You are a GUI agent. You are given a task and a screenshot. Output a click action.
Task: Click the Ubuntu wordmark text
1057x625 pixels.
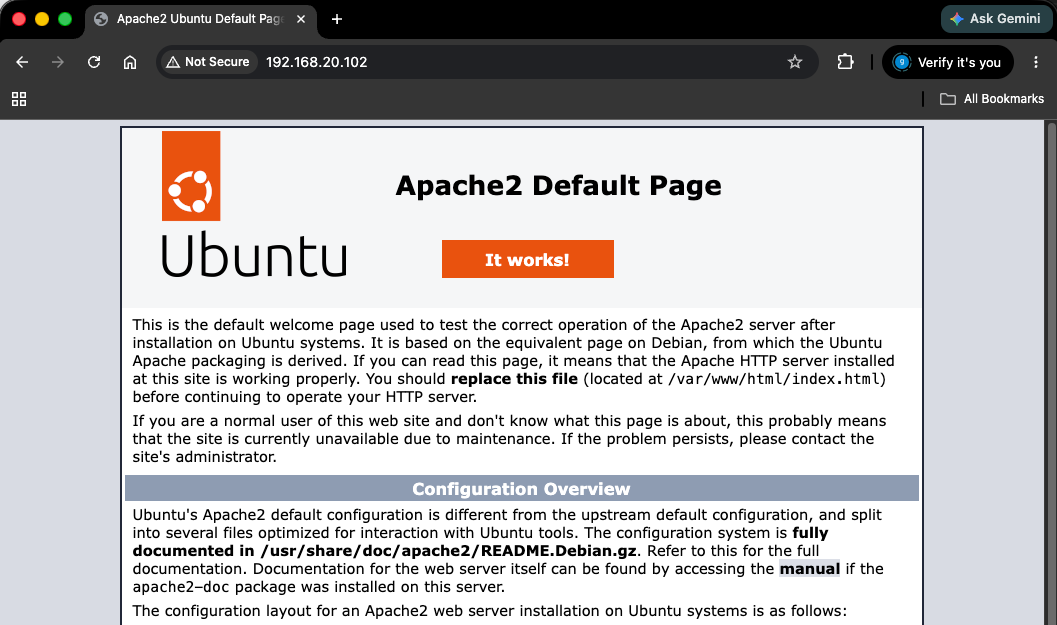(x=254, y=254)
